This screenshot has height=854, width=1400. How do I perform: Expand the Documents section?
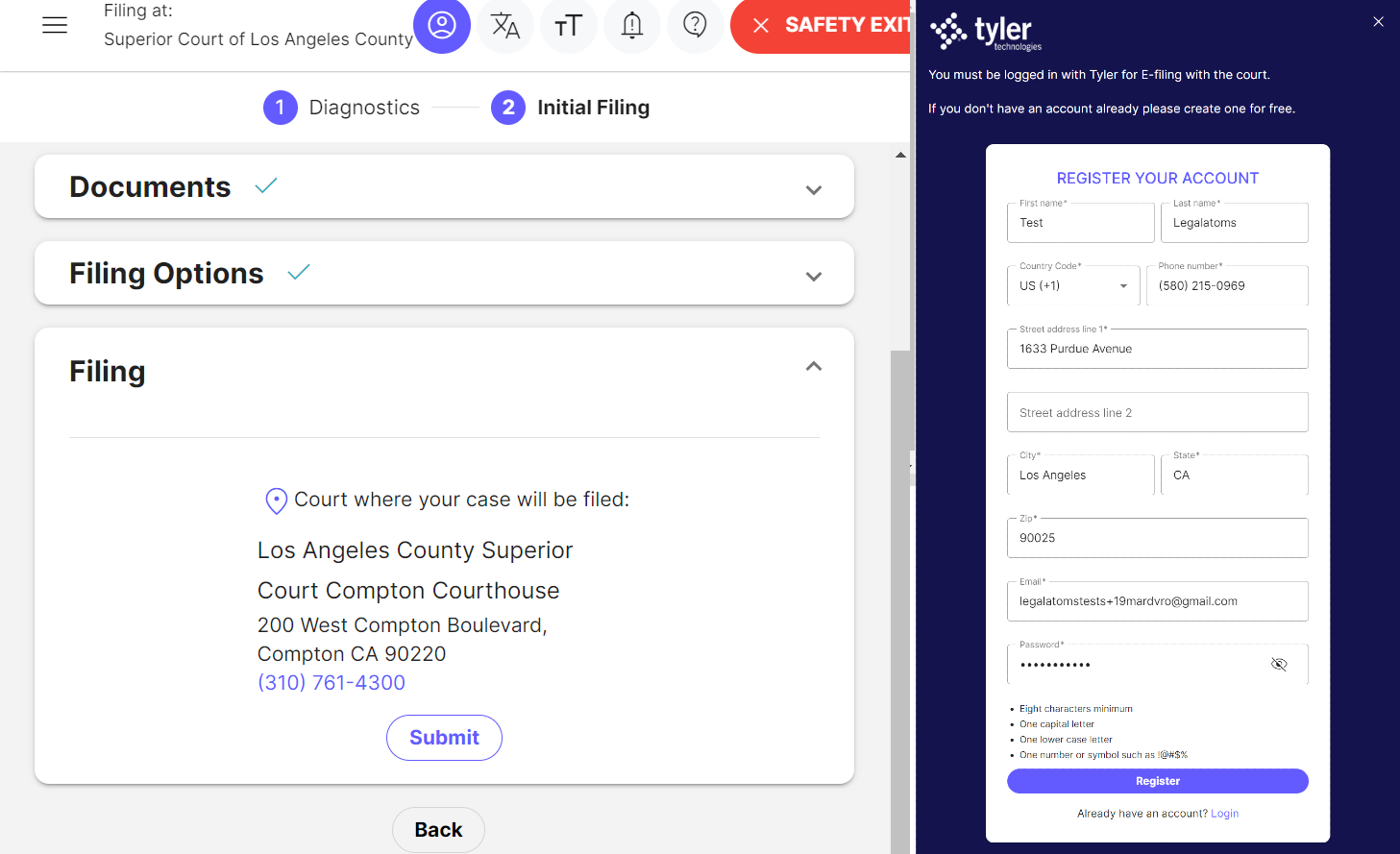click(814, 190)
